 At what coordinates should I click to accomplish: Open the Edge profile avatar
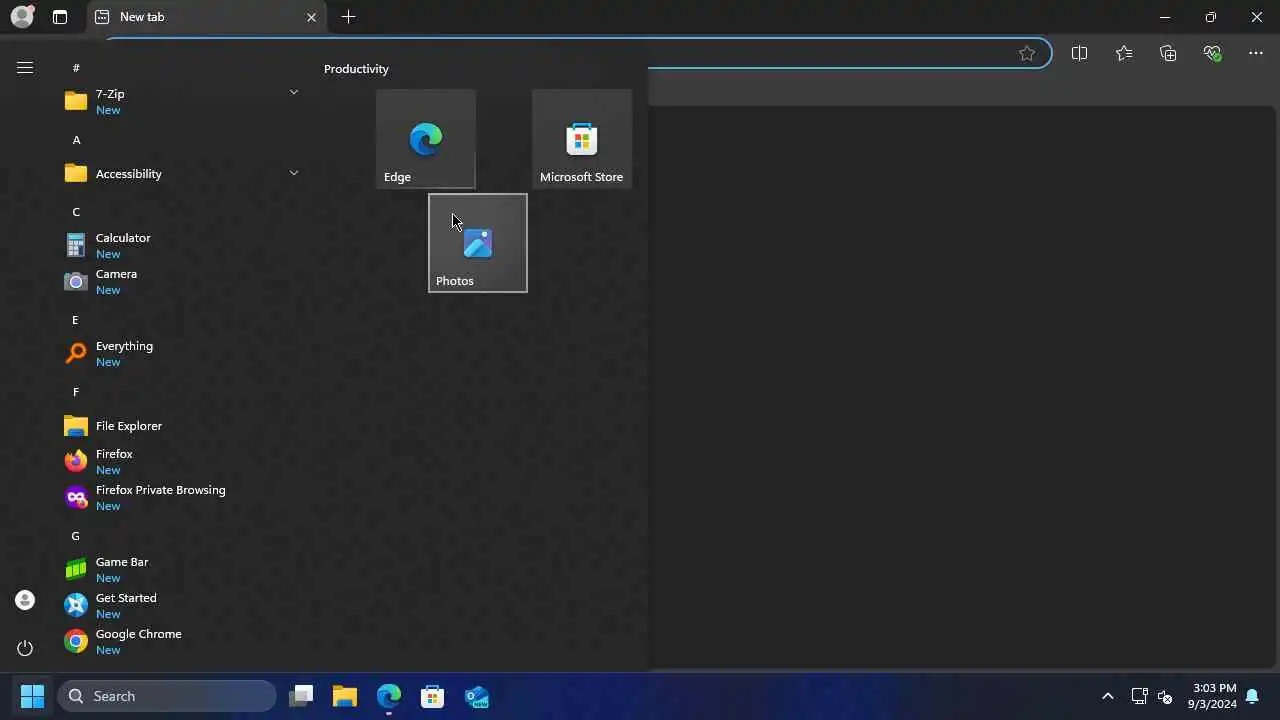point(22,17)
